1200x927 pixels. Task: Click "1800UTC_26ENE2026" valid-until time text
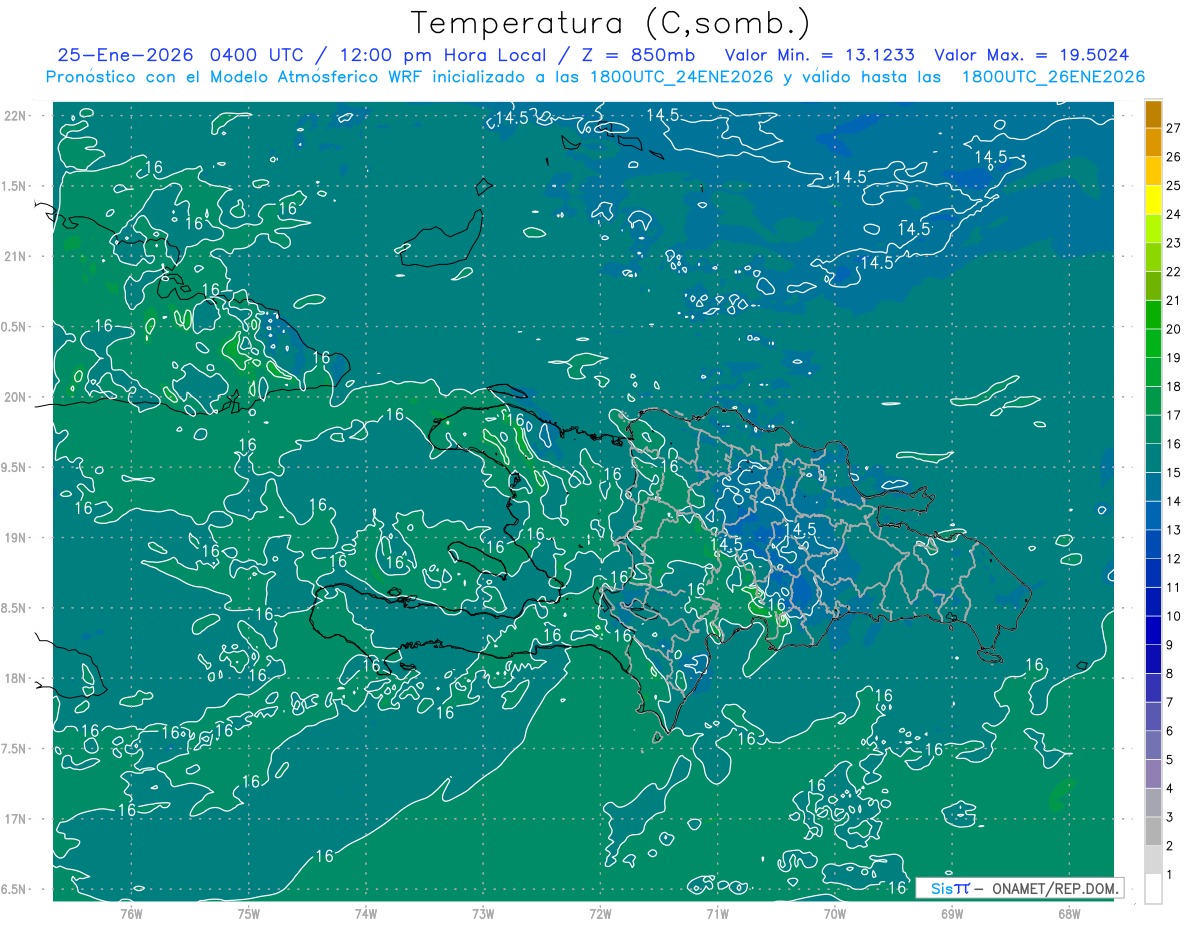[x=1053, y=77]
